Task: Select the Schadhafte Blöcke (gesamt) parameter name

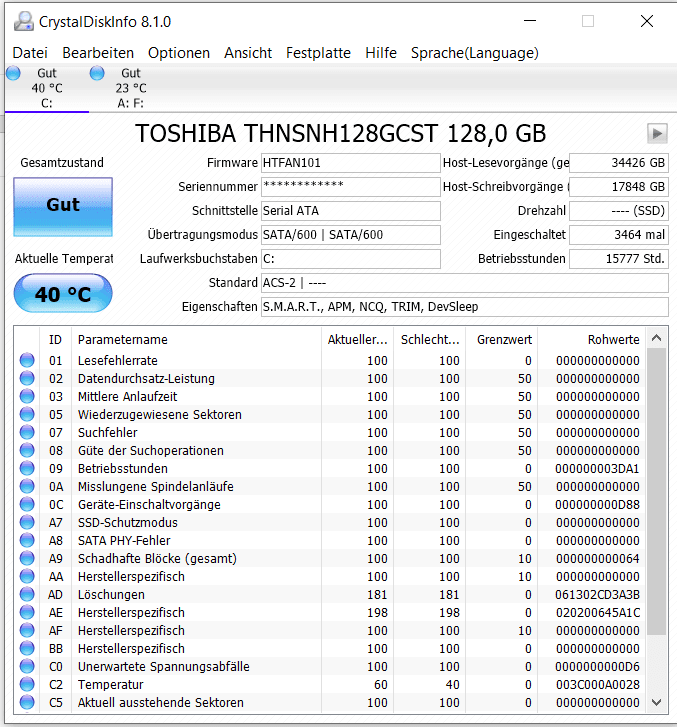Action: coord(157,559)
